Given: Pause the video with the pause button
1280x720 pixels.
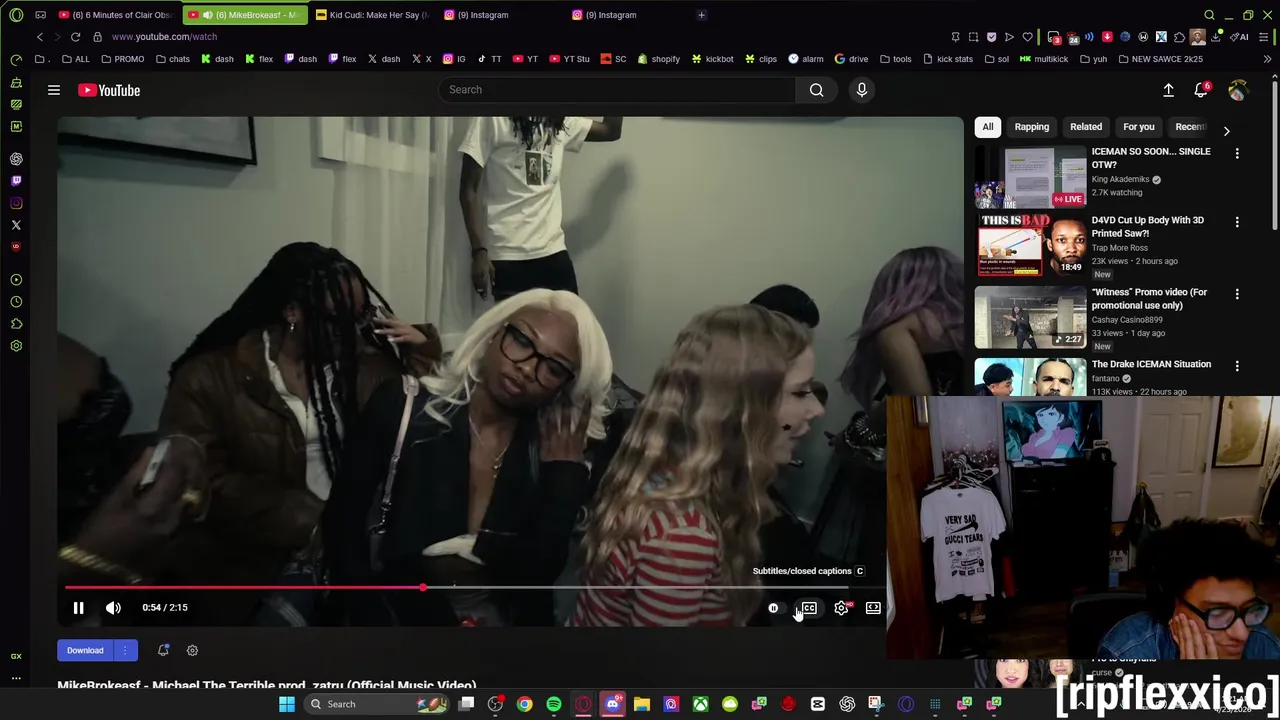Looking at the screenshot, I should [x=78, y=608].
